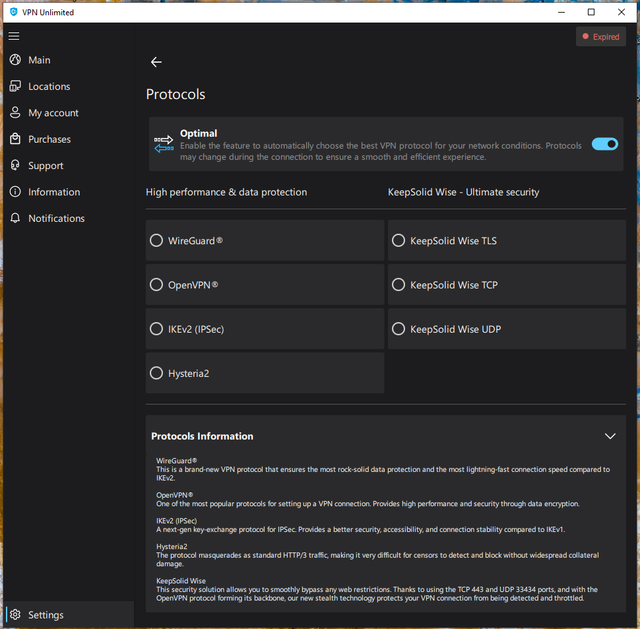
Task: Click the My account person icon
Action: (15, 113)
